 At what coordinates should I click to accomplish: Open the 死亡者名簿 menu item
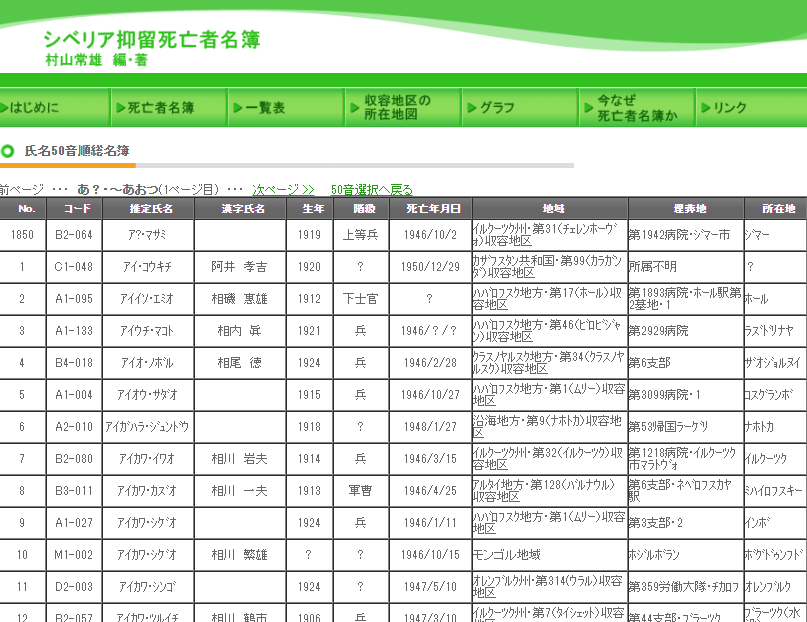pos(169,108)
